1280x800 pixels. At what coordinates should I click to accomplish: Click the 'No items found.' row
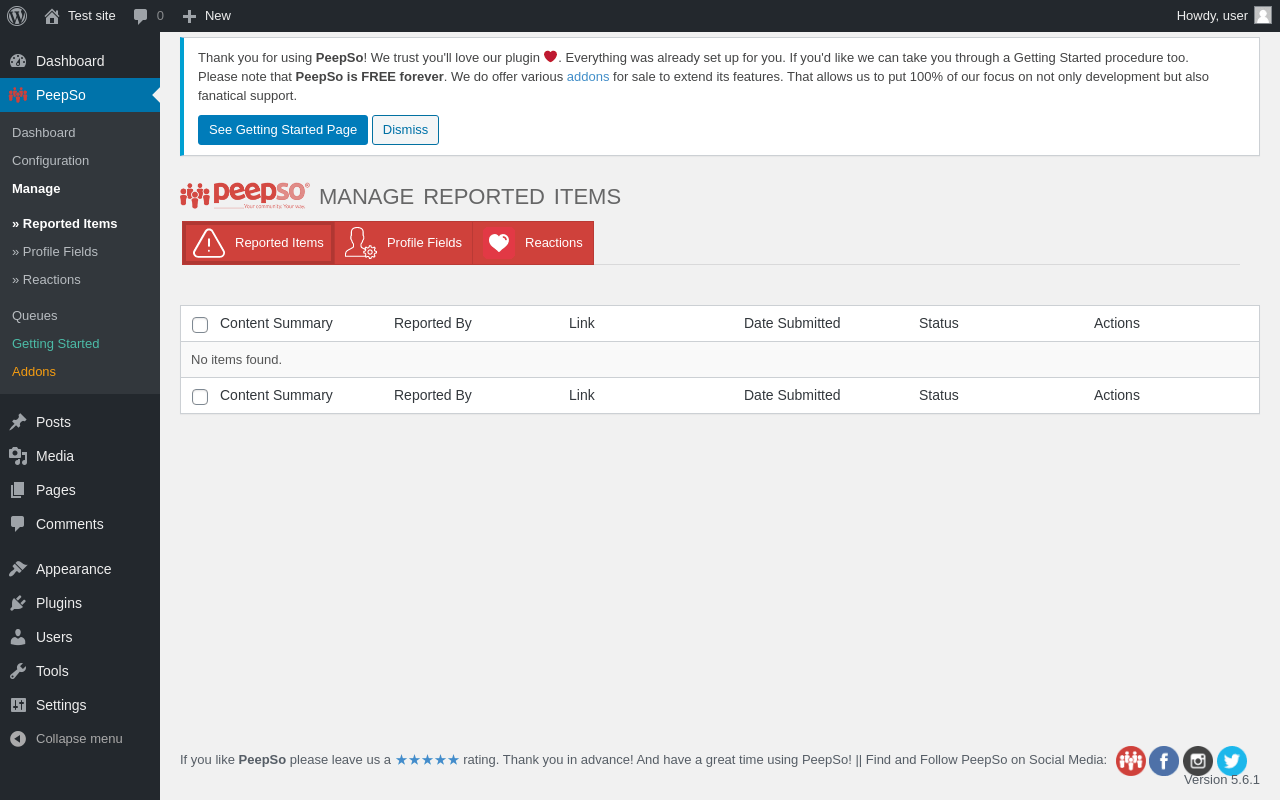coord(720,360)
